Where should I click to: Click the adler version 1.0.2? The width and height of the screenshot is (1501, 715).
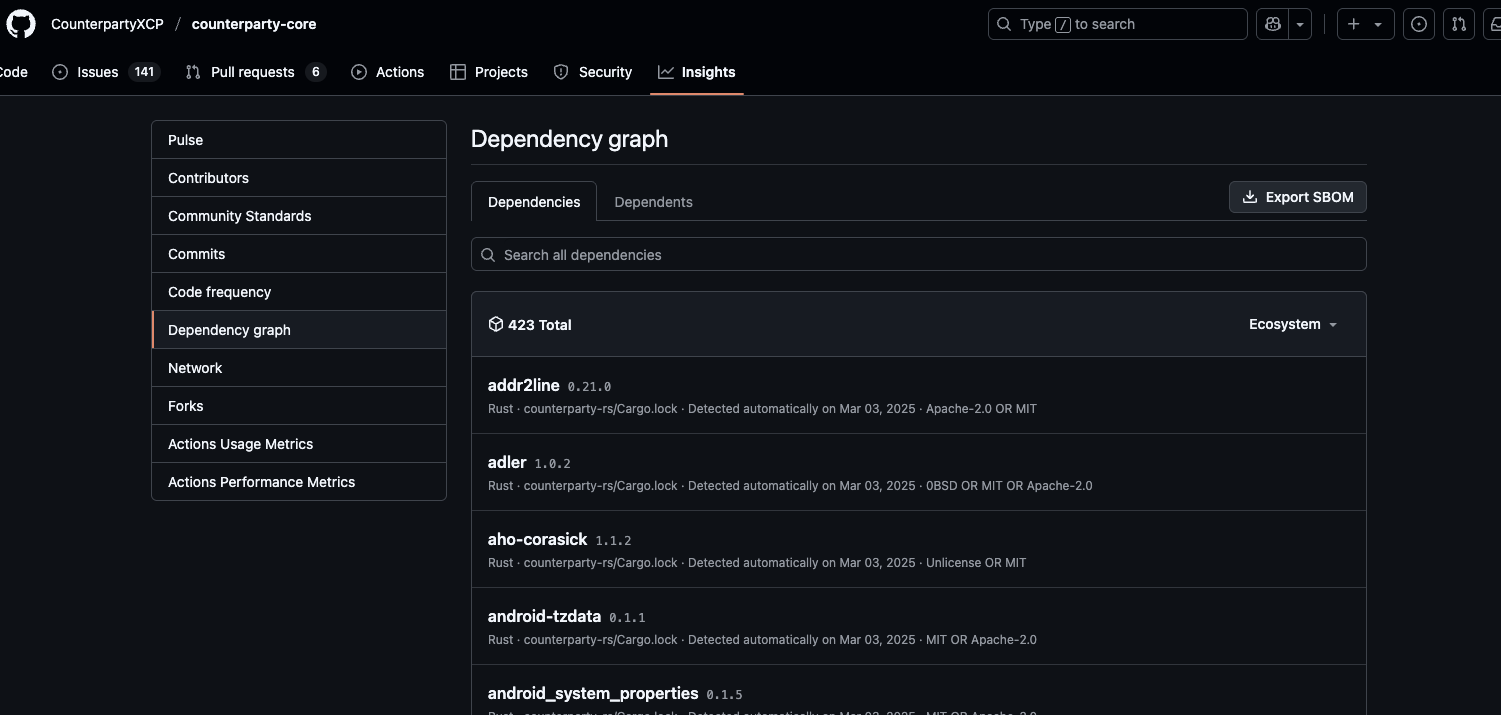click(x=552, y=463)
